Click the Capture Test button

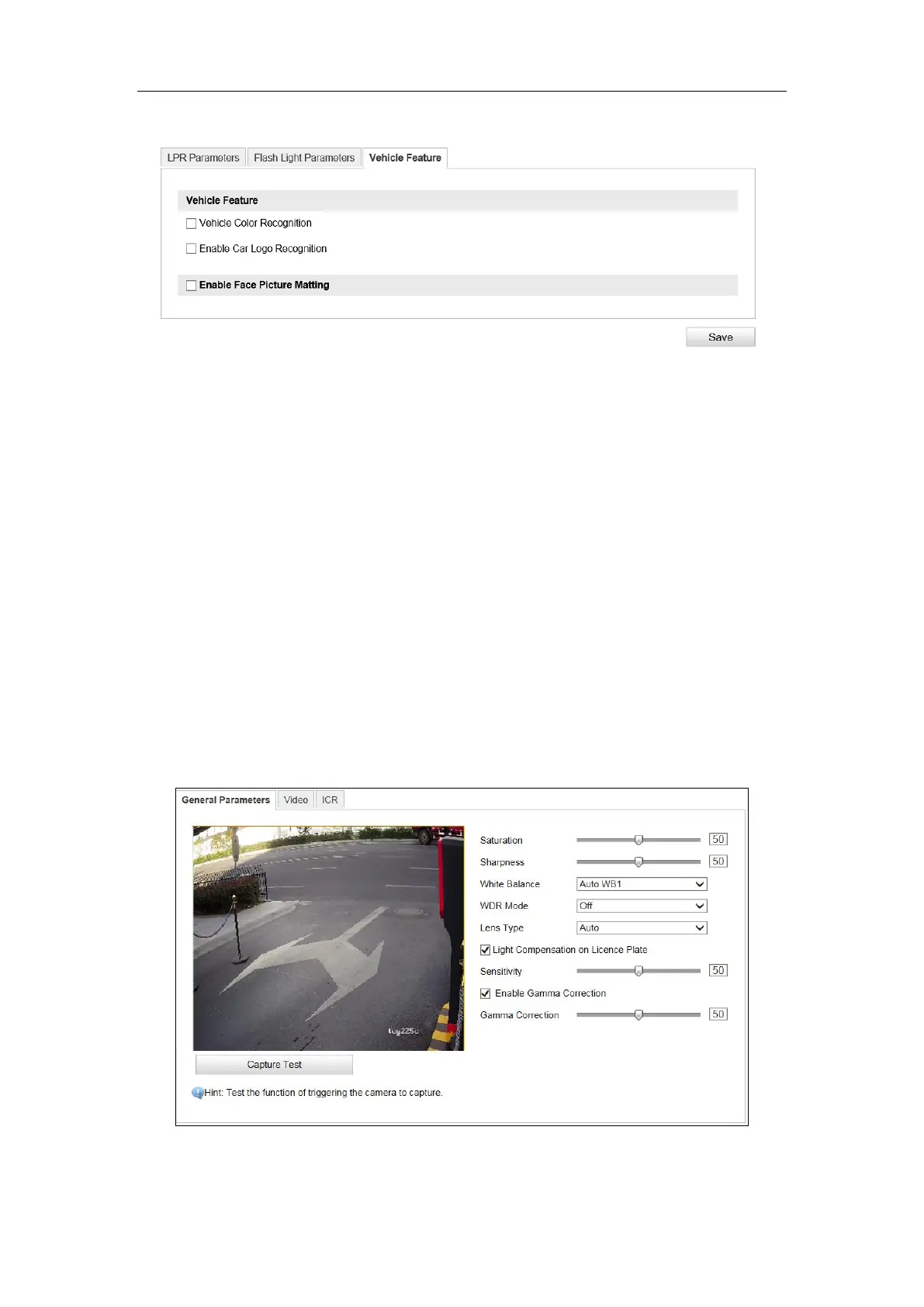coord(274,1065)
